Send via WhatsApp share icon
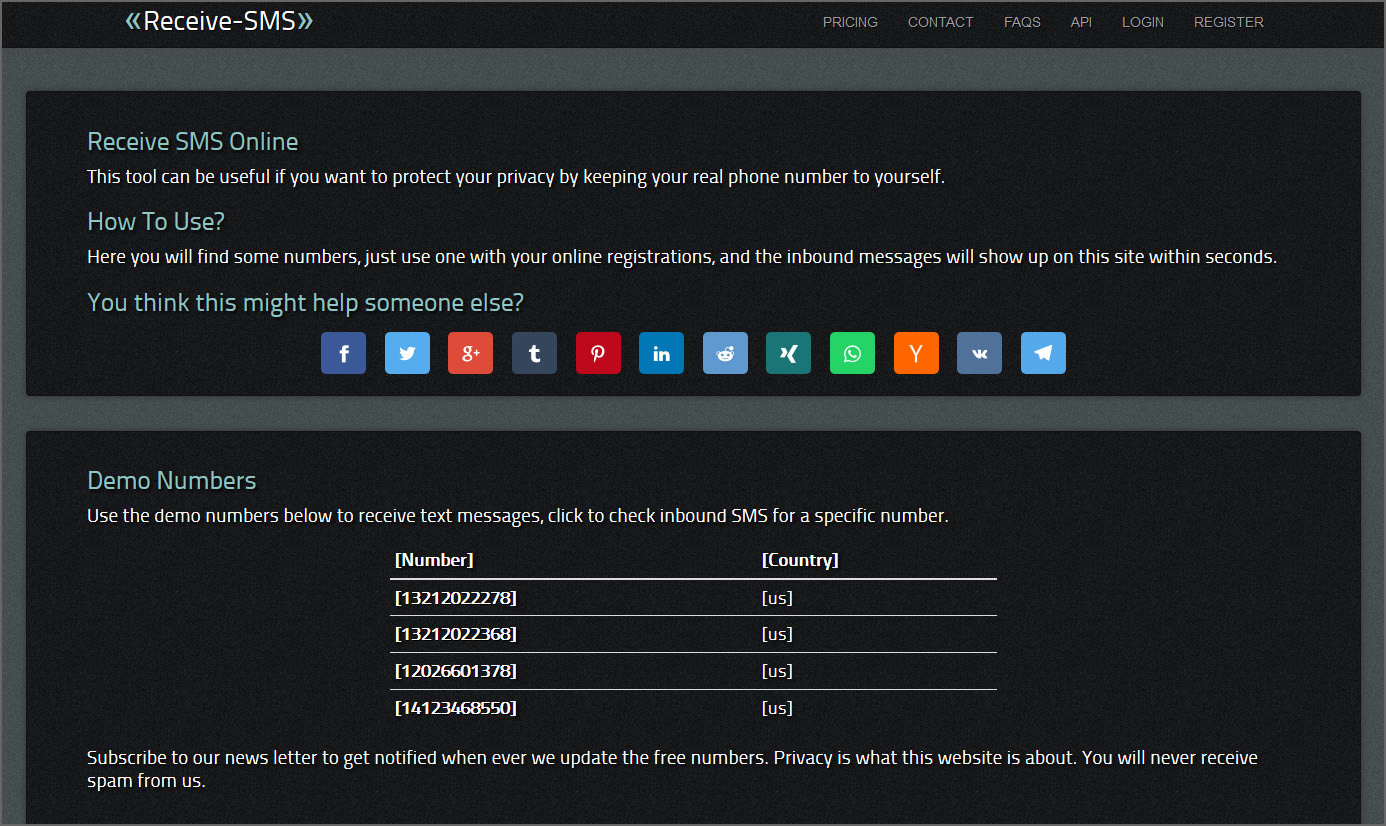Viewport: 1386px width, 826px height. point(852,354)
